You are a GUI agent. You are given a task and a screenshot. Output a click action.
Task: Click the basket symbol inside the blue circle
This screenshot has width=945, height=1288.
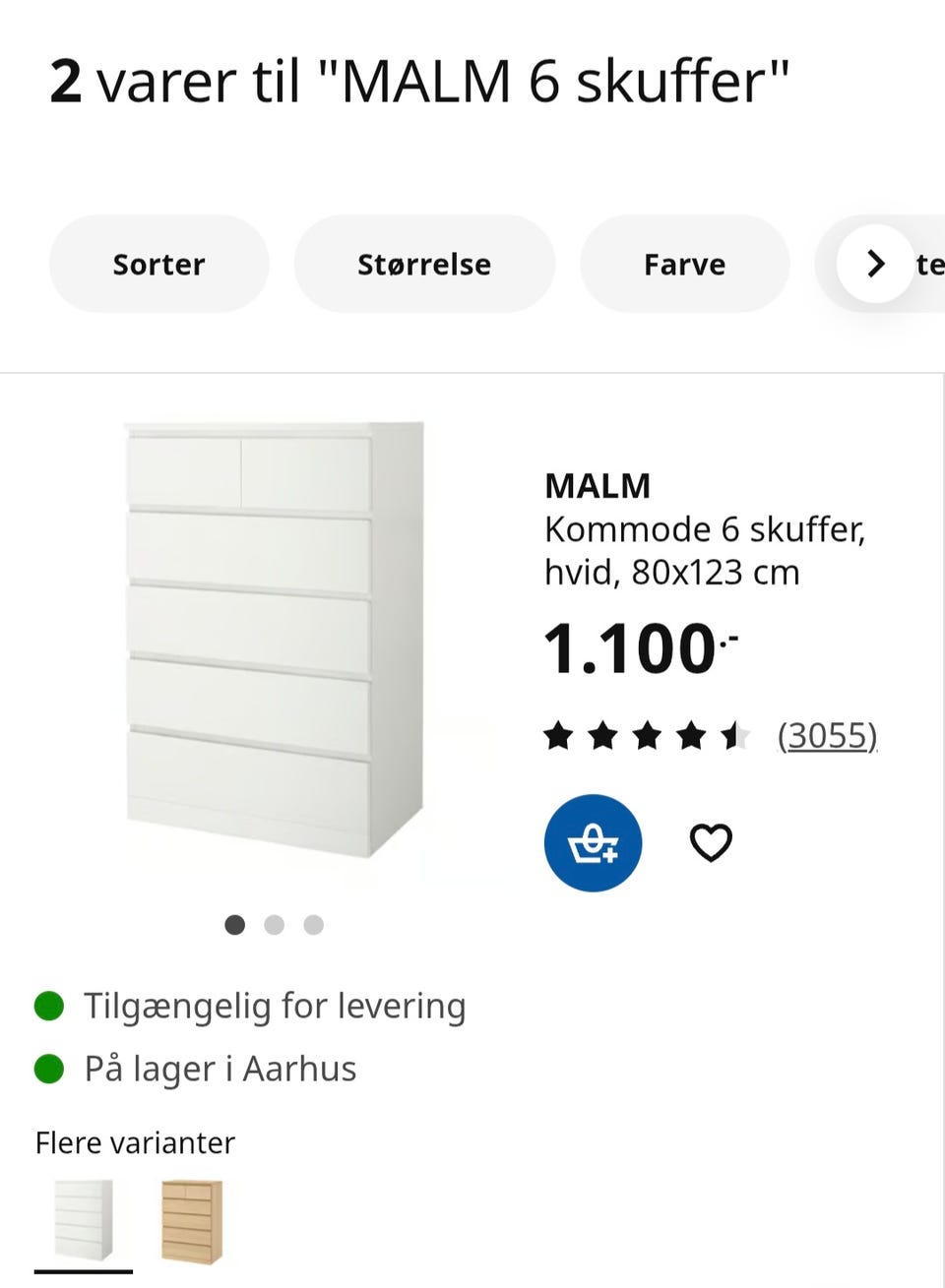click(x=593, y=842)
